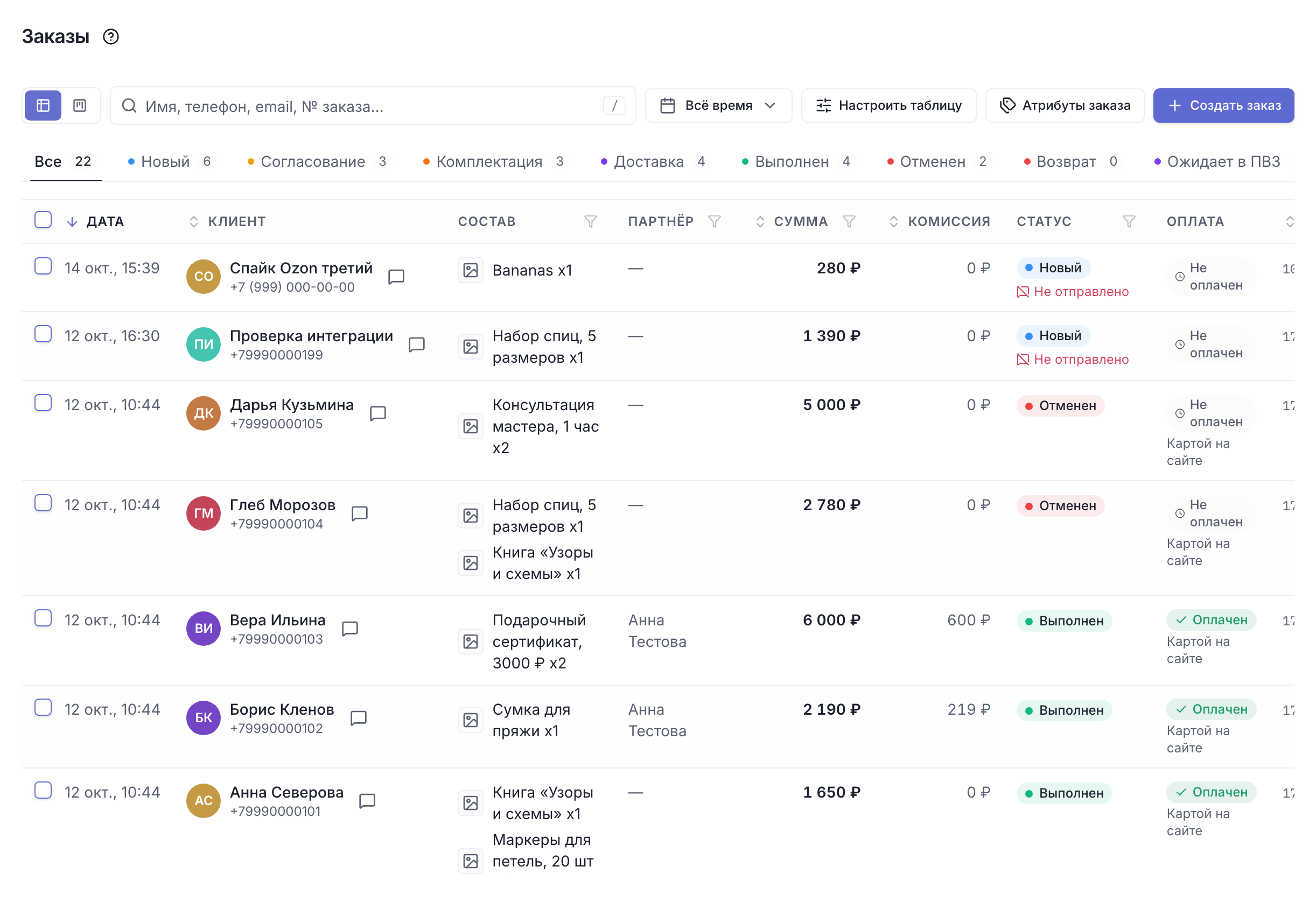The height and width of the screenshot is (916, 1316).
Task: Click Создать заказ button
Action: 1223,105
